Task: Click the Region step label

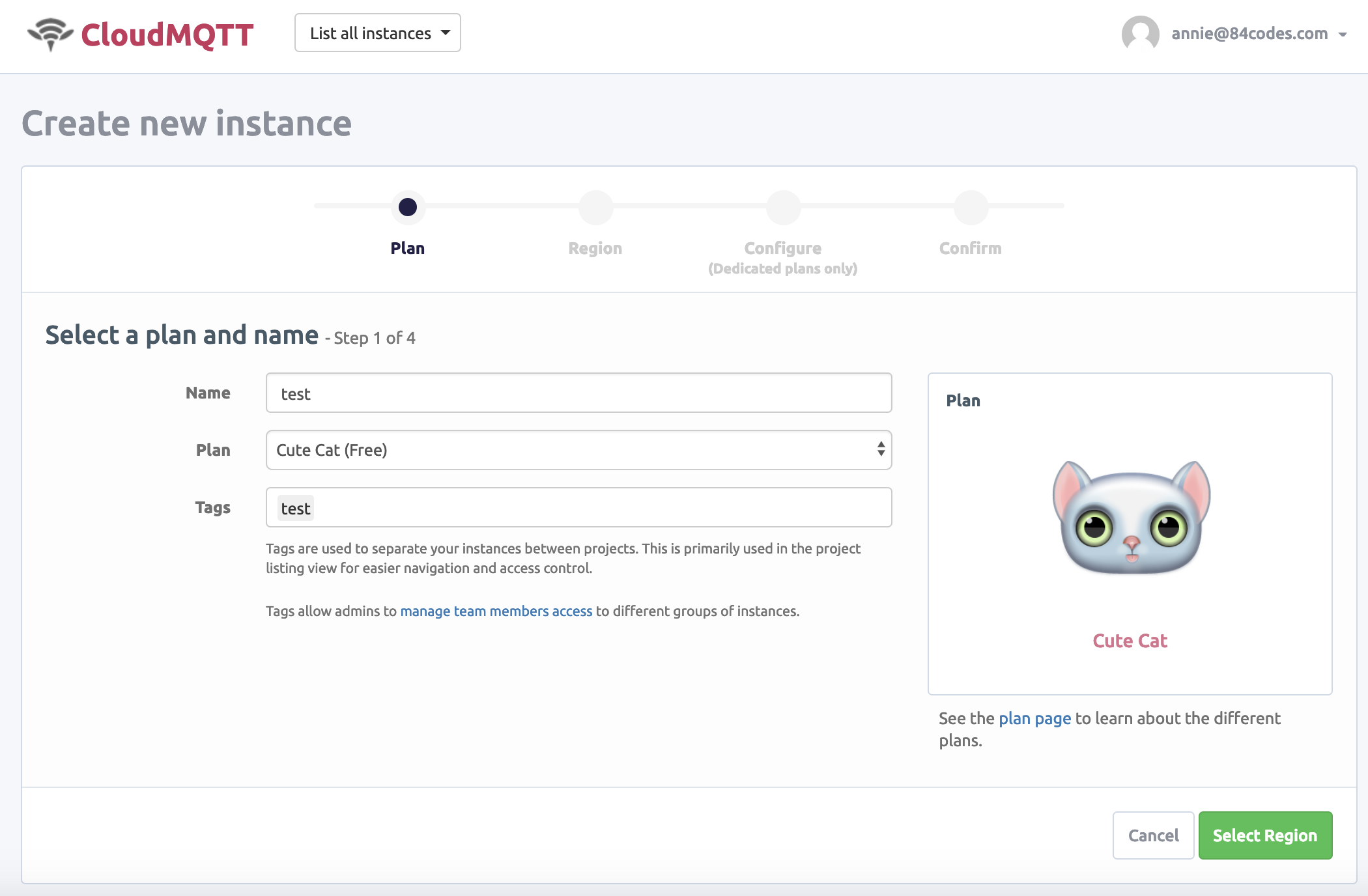Action: pos(595,248)
